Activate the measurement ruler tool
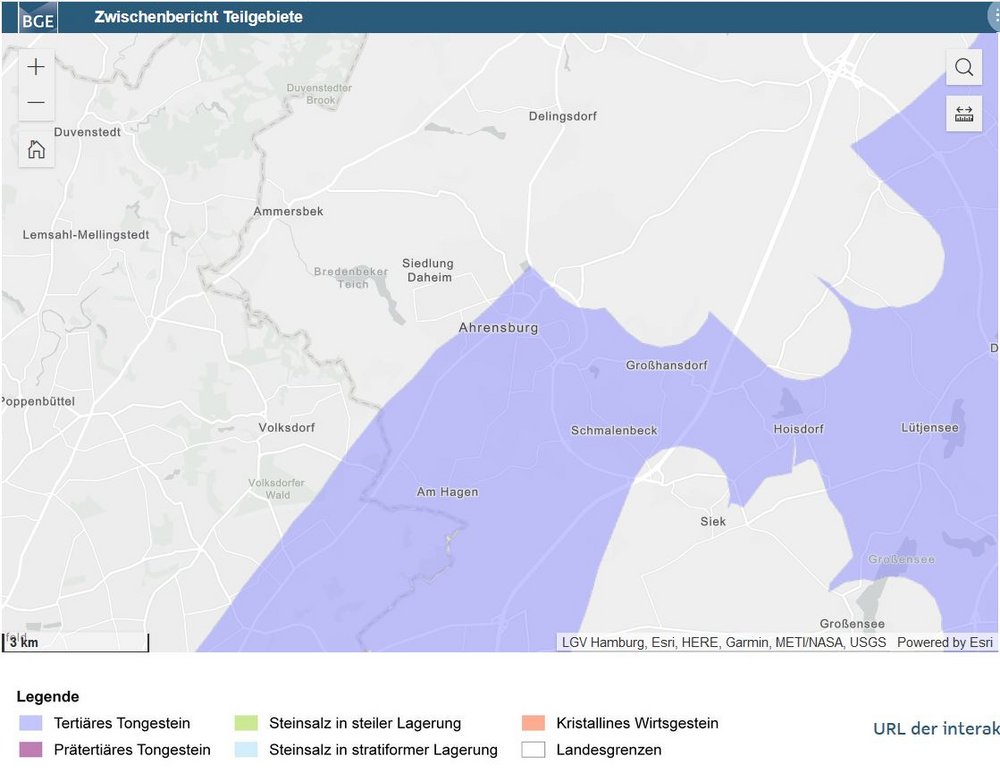Image resolution: width=1000 pixels, height=773 pixels. coord(964,114)
